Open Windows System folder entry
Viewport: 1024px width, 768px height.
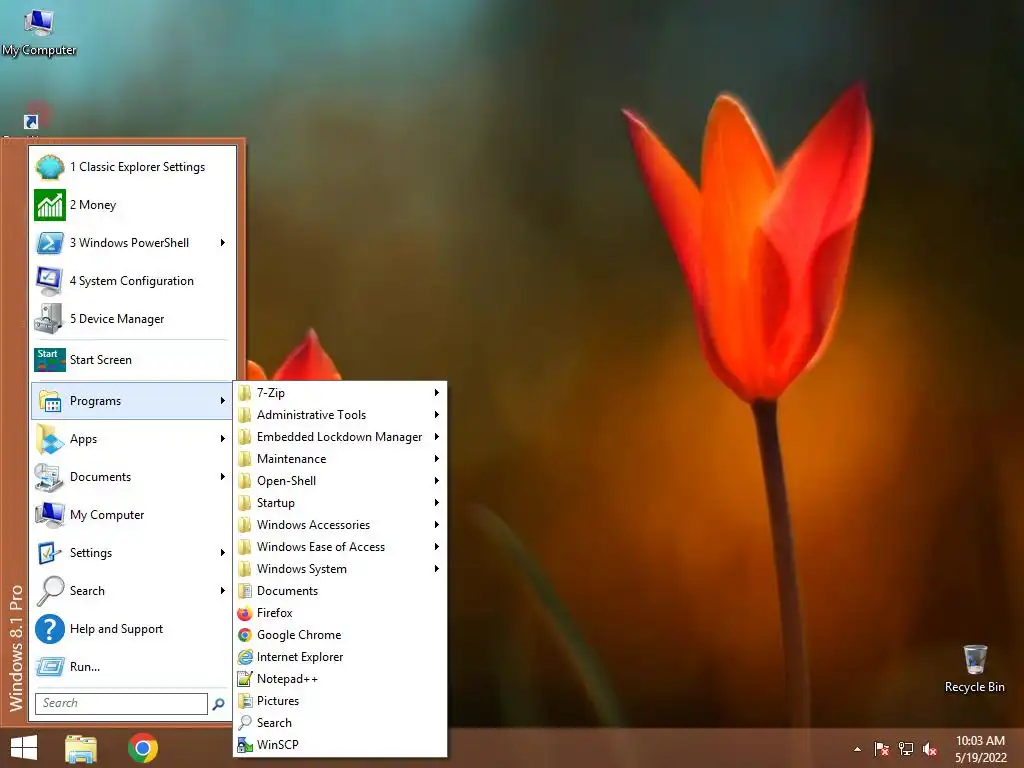(x=340, y=569)
